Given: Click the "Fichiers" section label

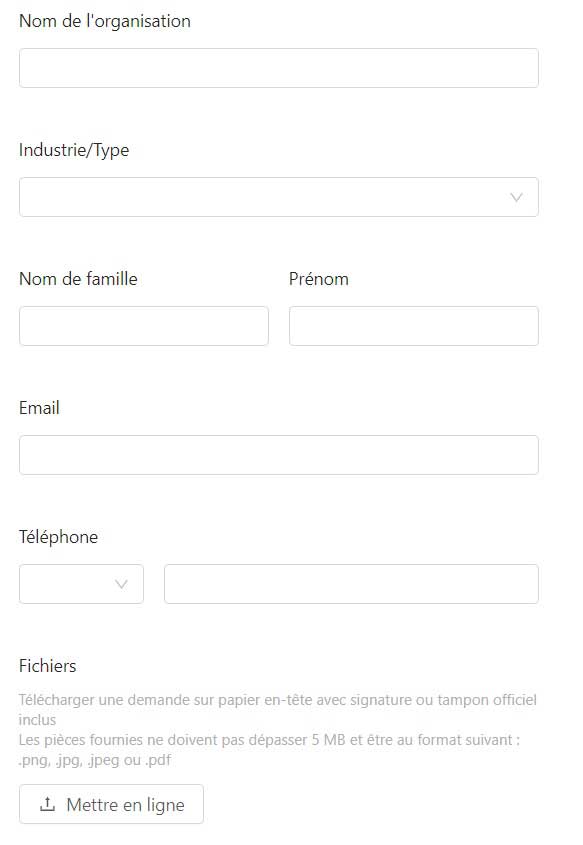Looking at the screenshot, I should tap(48, 666).
